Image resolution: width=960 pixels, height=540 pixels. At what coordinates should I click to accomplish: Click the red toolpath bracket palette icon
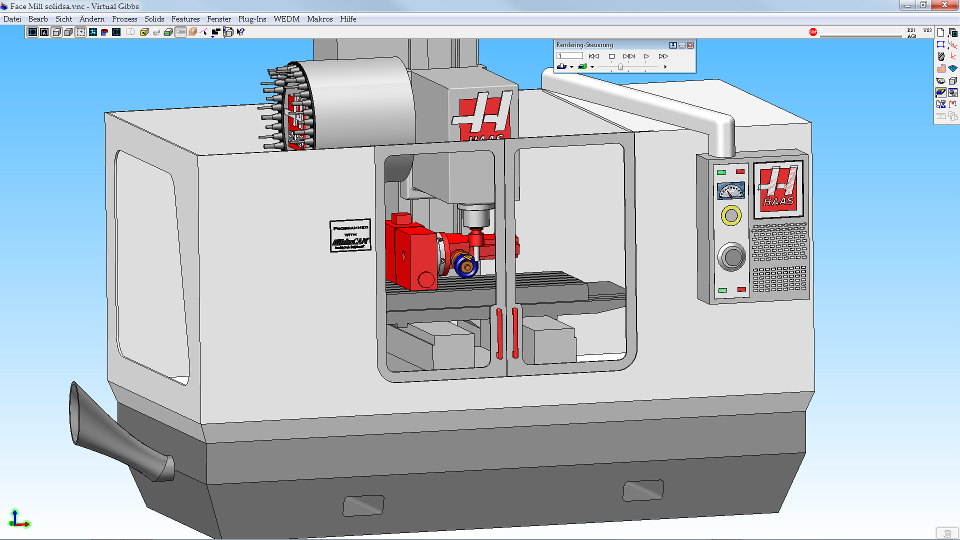[953, 104]
